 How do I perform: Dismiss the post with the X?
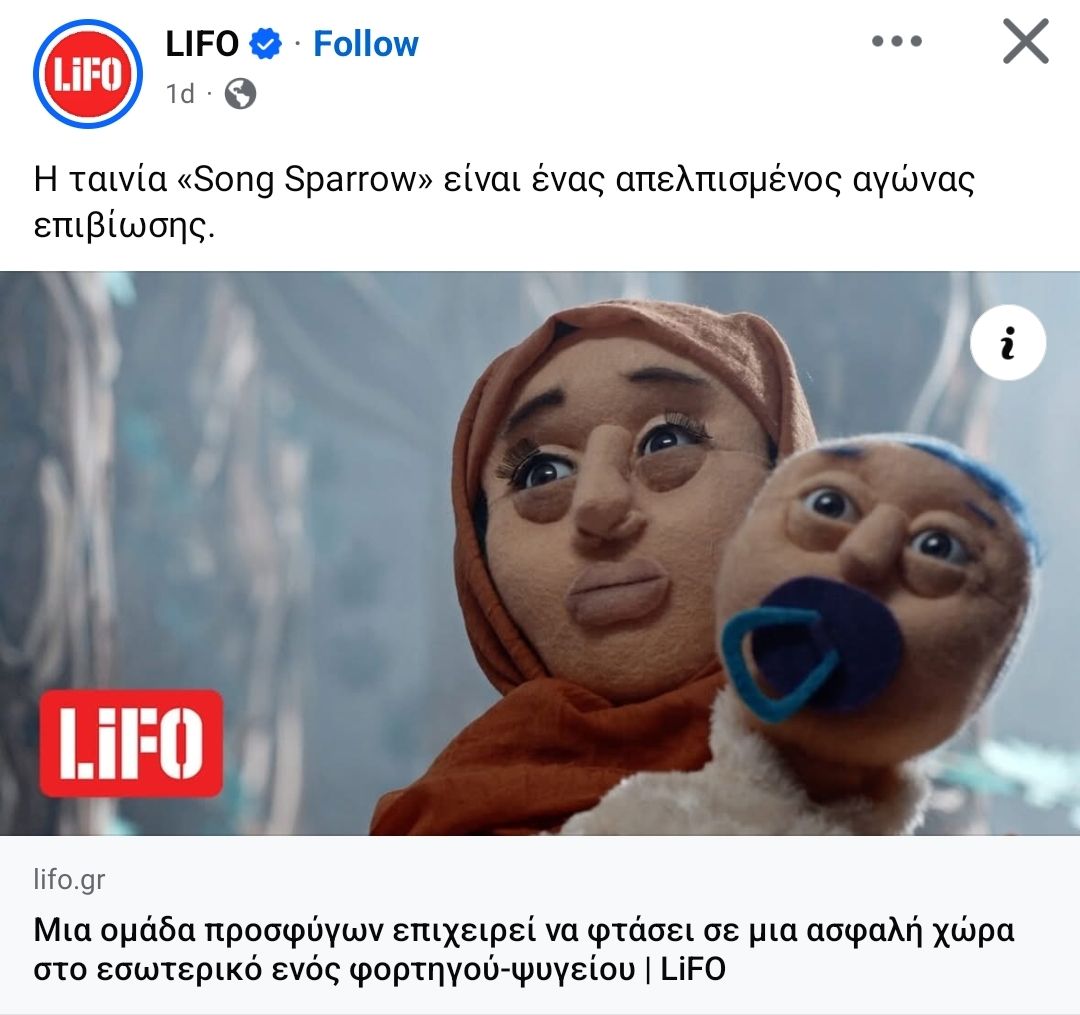coord(1026,41)
